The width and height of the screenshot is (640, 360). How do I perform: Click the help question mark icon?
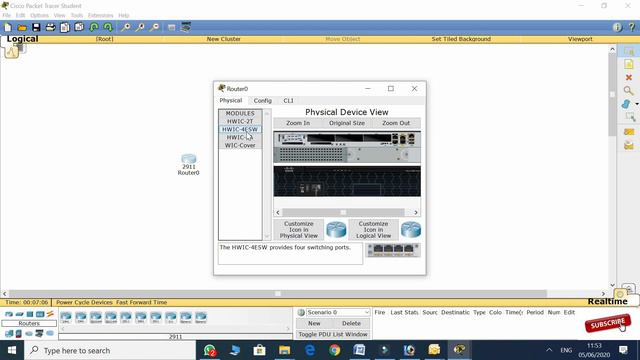pyautogui.click(x=632, y=27)
